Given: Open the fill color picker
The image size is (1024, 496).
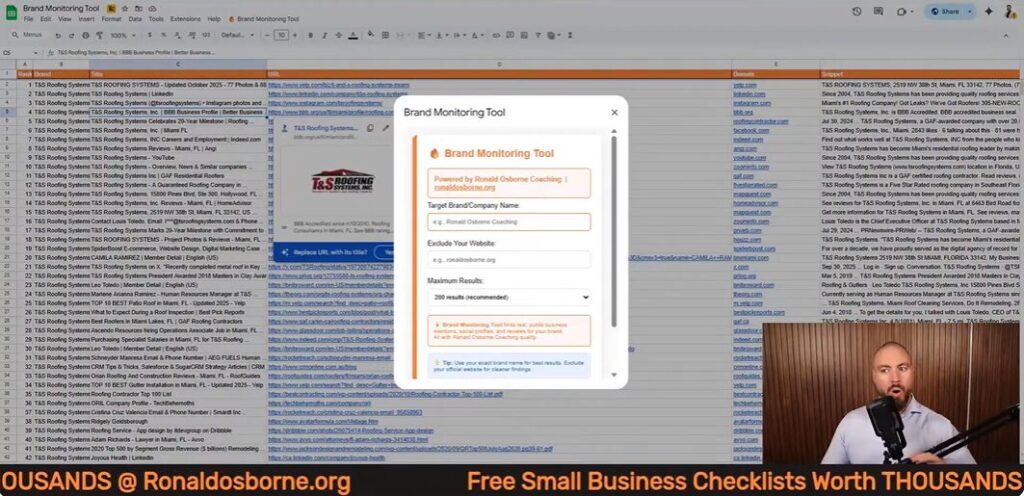Looking at the screenshot, I should click(x=370, y=35).
